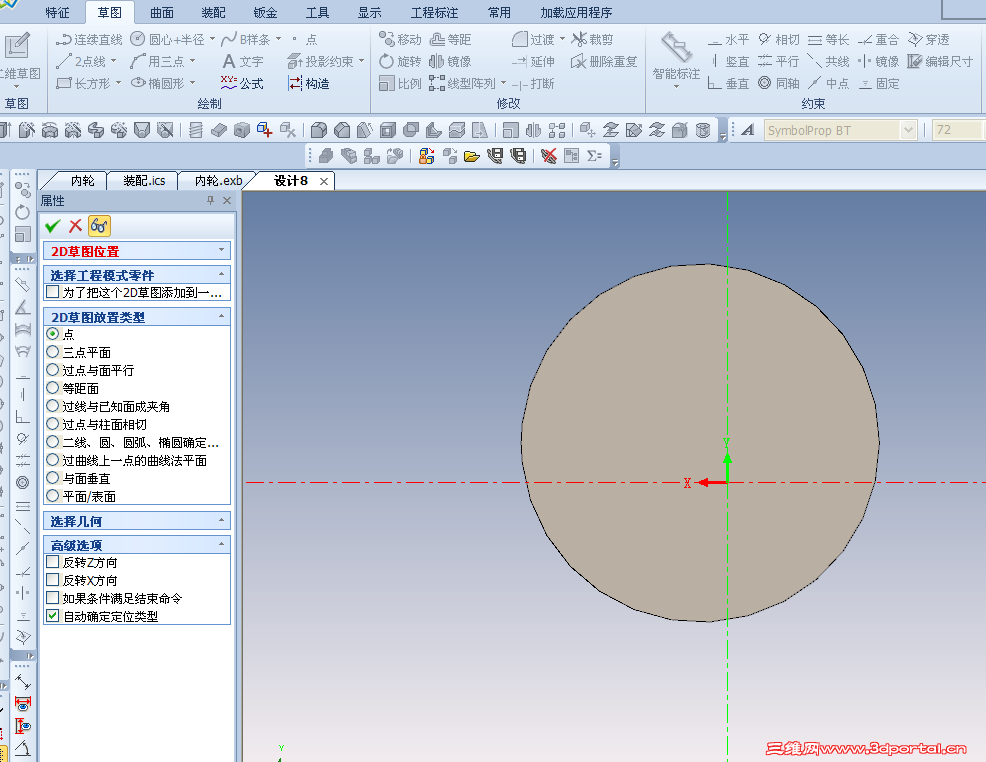Pin the 属性 panel

pyautogui.click(x=210, y=201)
